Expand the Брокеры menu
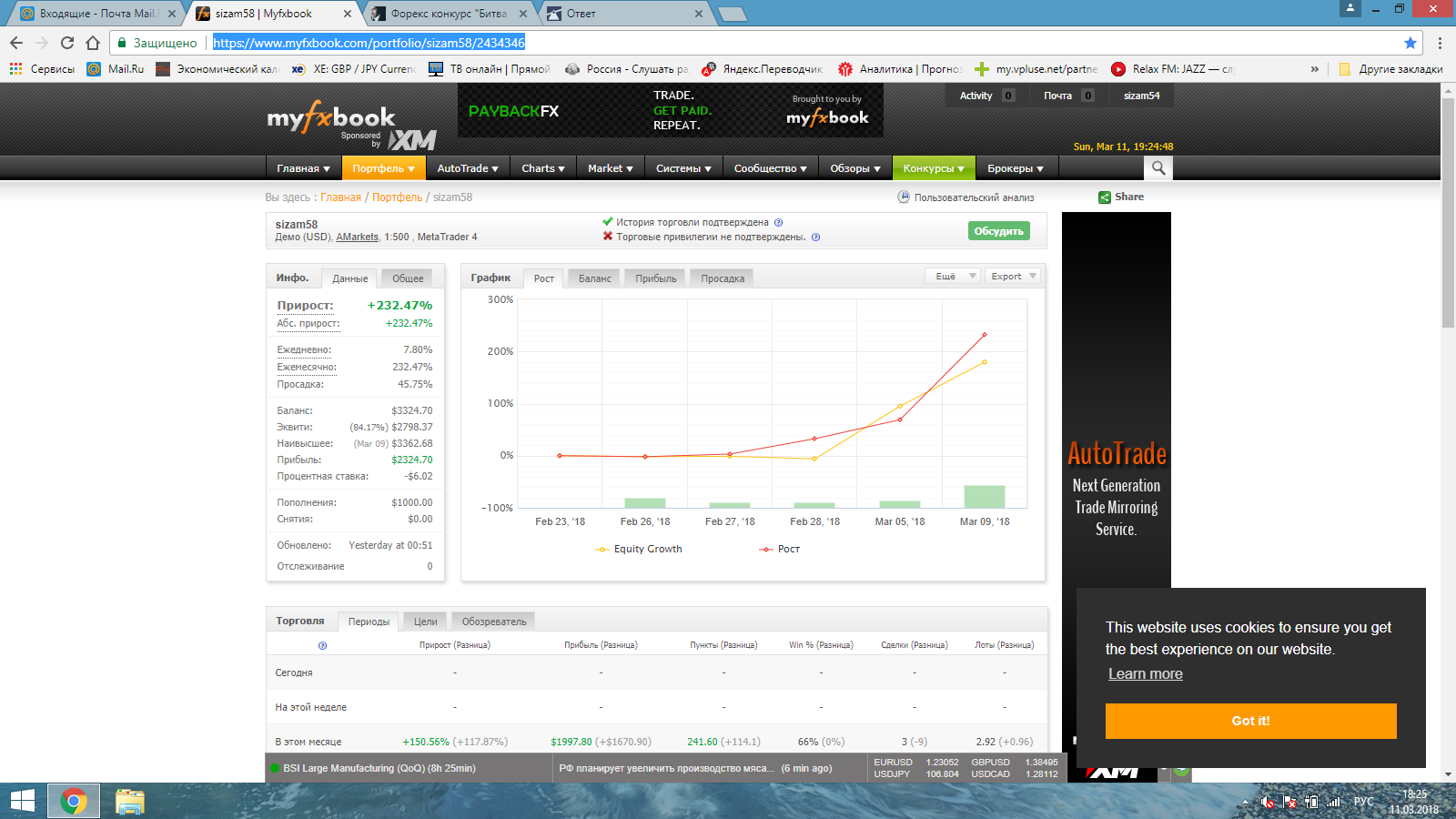The height and width of the screenshot is (819, 1456). click(x=1016, y=168)
